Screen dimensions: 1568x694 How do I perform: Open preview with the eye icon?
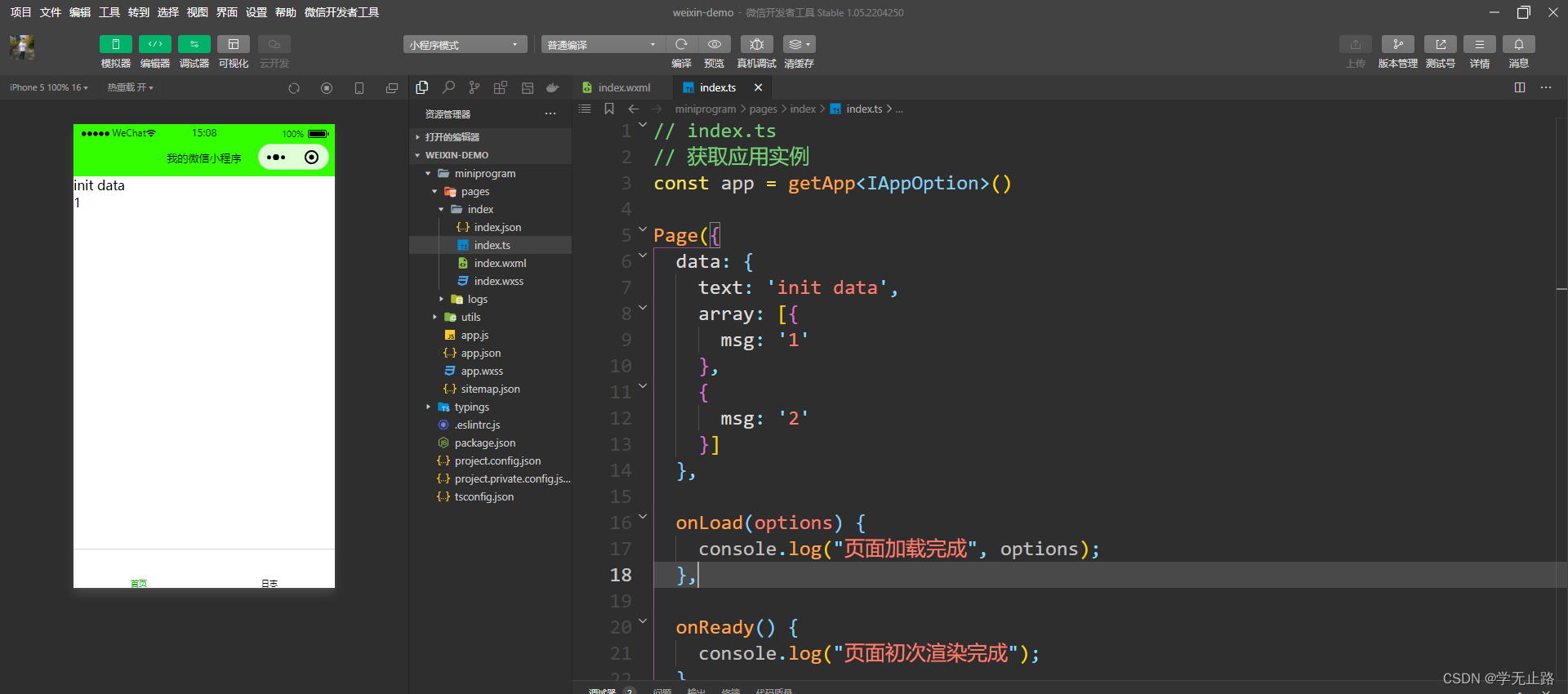pos(714,44)
